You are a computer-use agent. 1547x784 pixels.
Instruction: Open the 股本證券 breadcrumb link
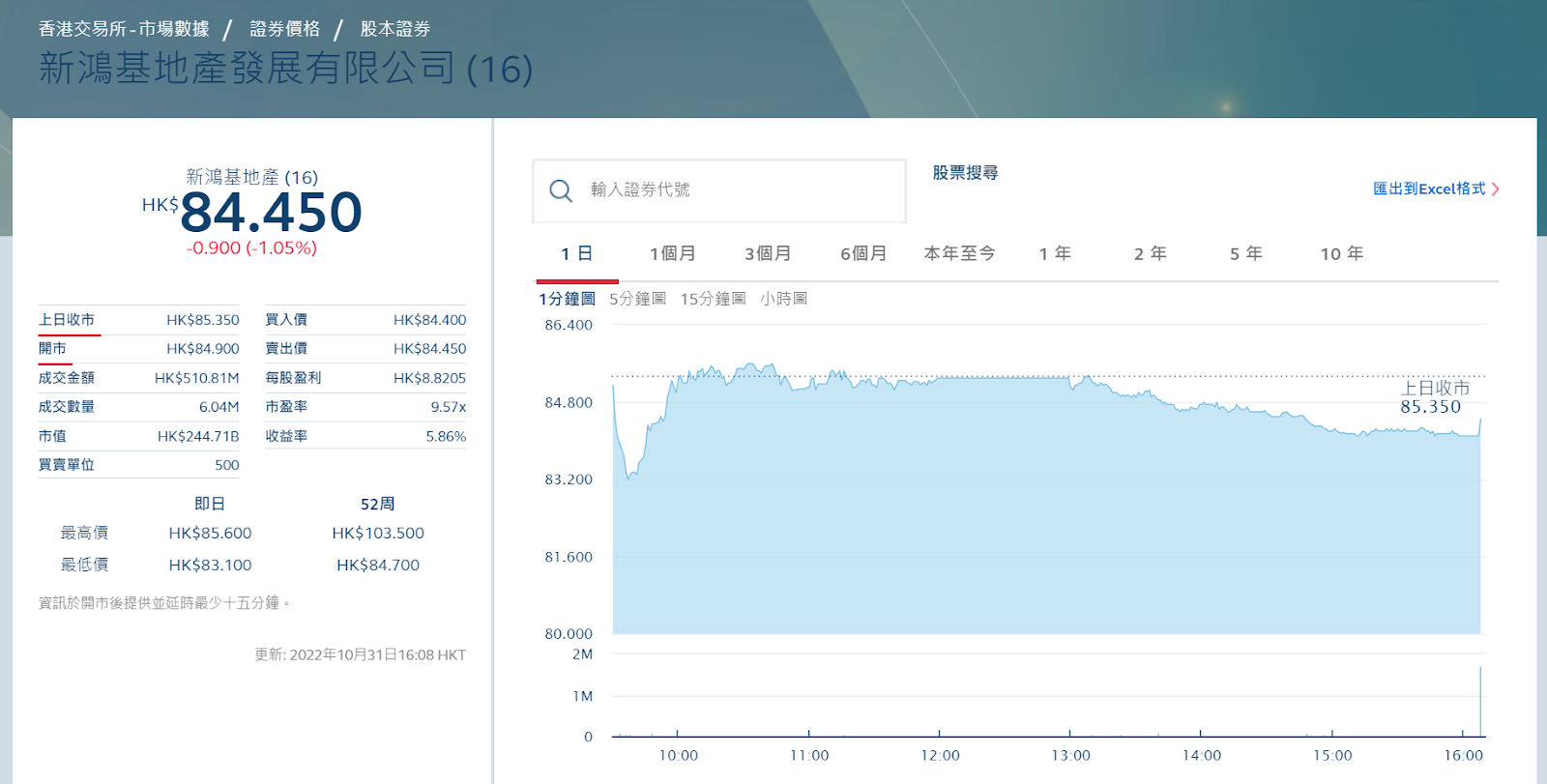click(395, 29)
